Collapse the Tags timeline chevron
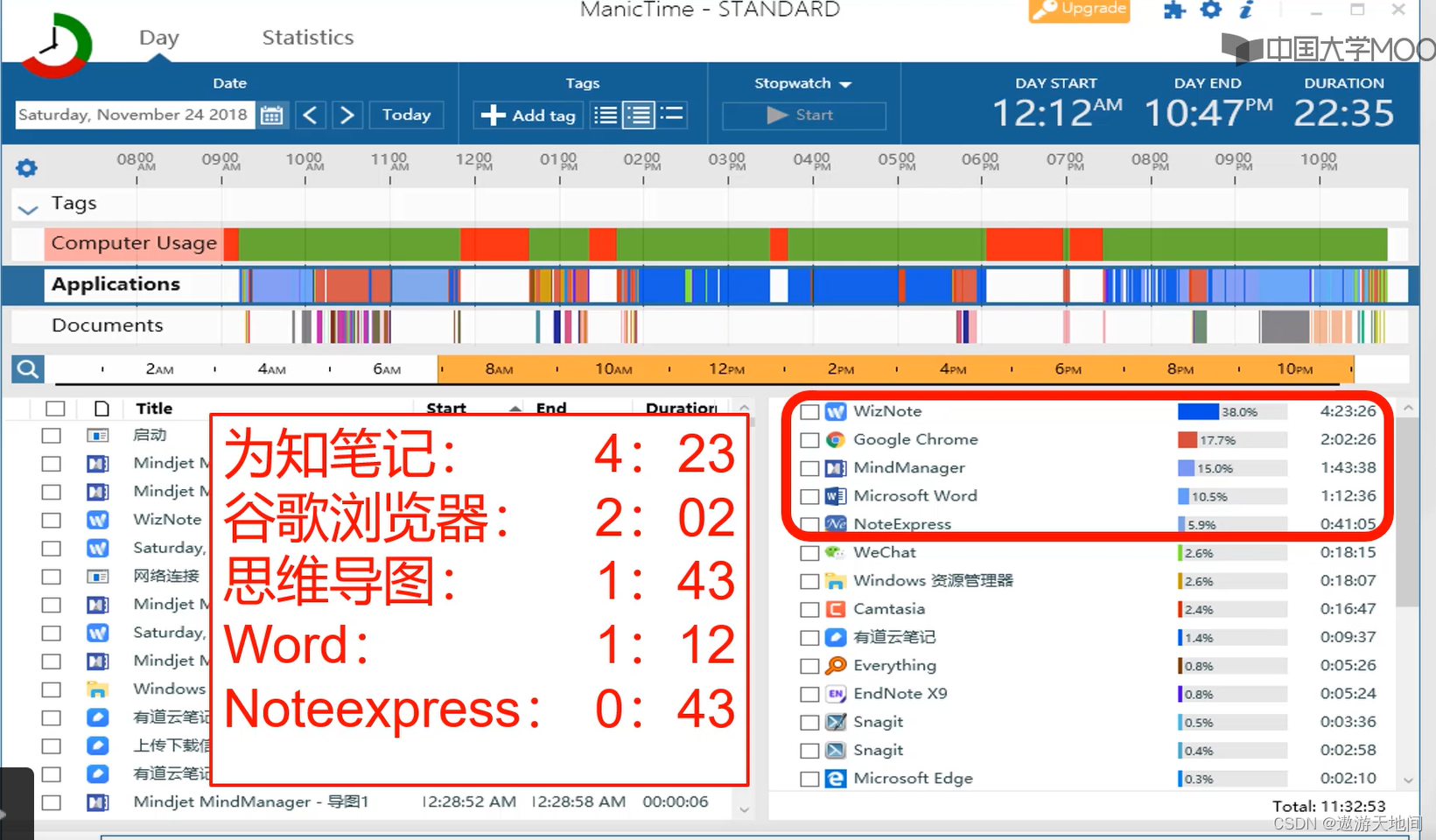The height and width of the screenshot is (840, 1436). point(28,208)
